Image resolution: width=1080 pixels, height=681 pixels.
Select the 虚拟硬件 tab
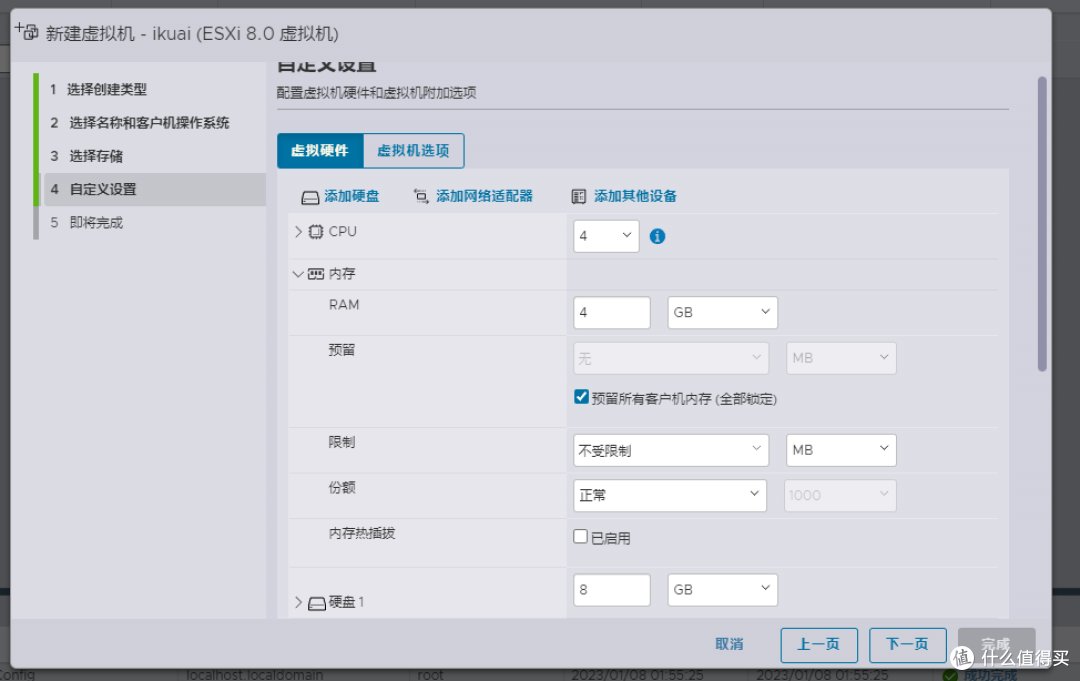tap(320, 150)
